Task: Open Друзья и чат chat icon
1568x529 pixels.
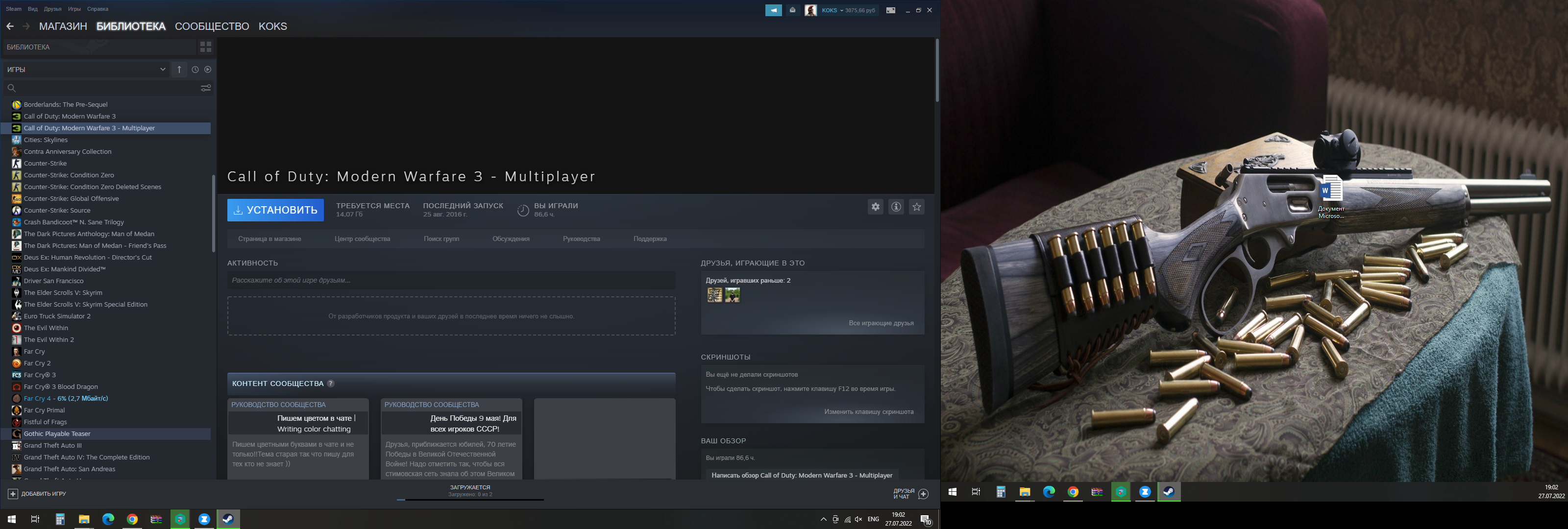Action: coord(923,494)
